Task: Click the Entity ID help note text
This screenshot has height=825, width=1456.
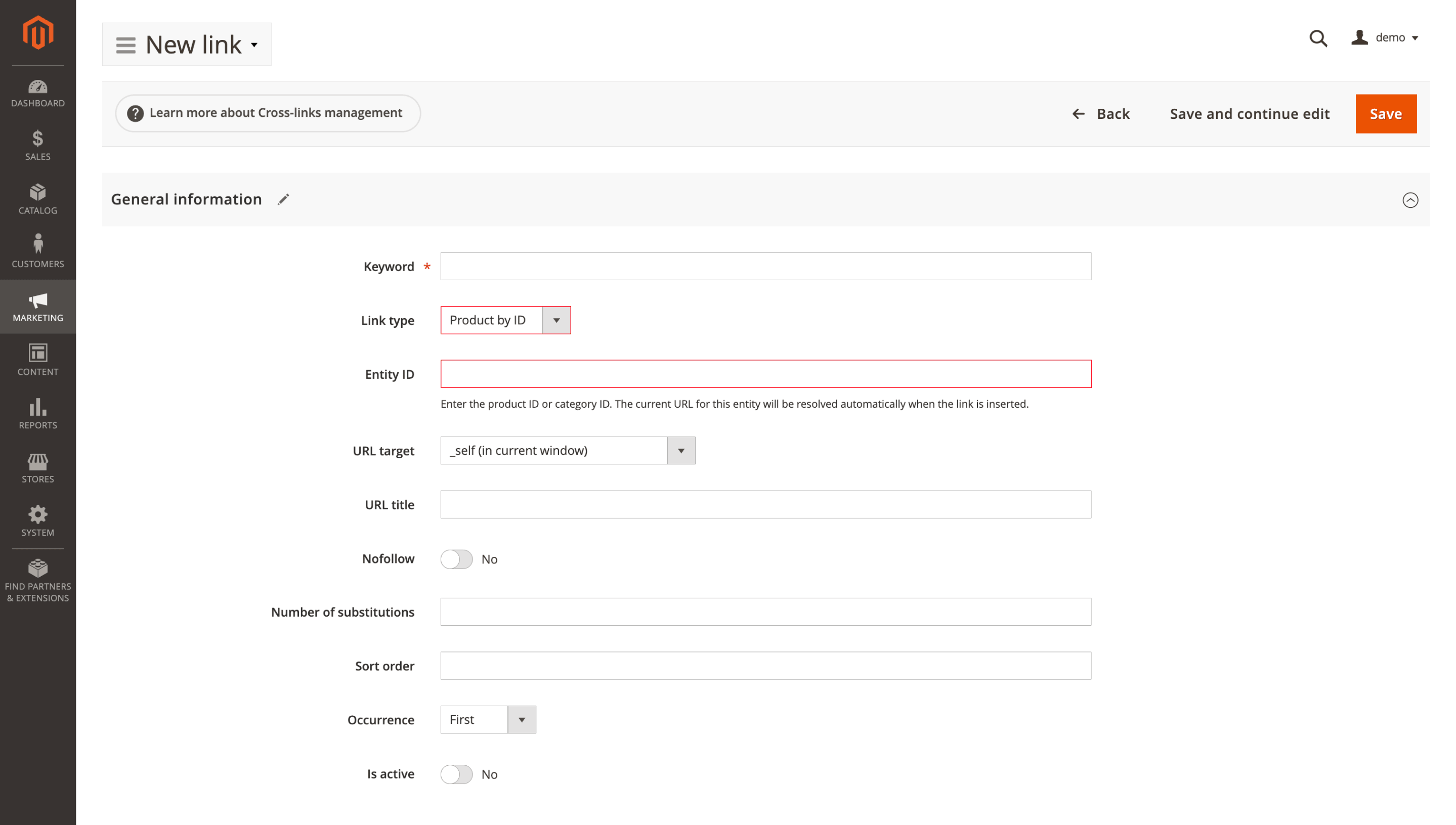Action: click(734, 404)
